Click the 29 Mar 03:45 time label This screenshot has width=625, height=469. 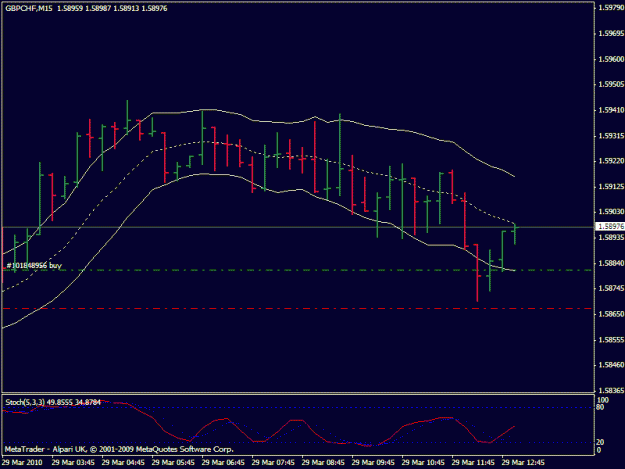pos(73,463)
